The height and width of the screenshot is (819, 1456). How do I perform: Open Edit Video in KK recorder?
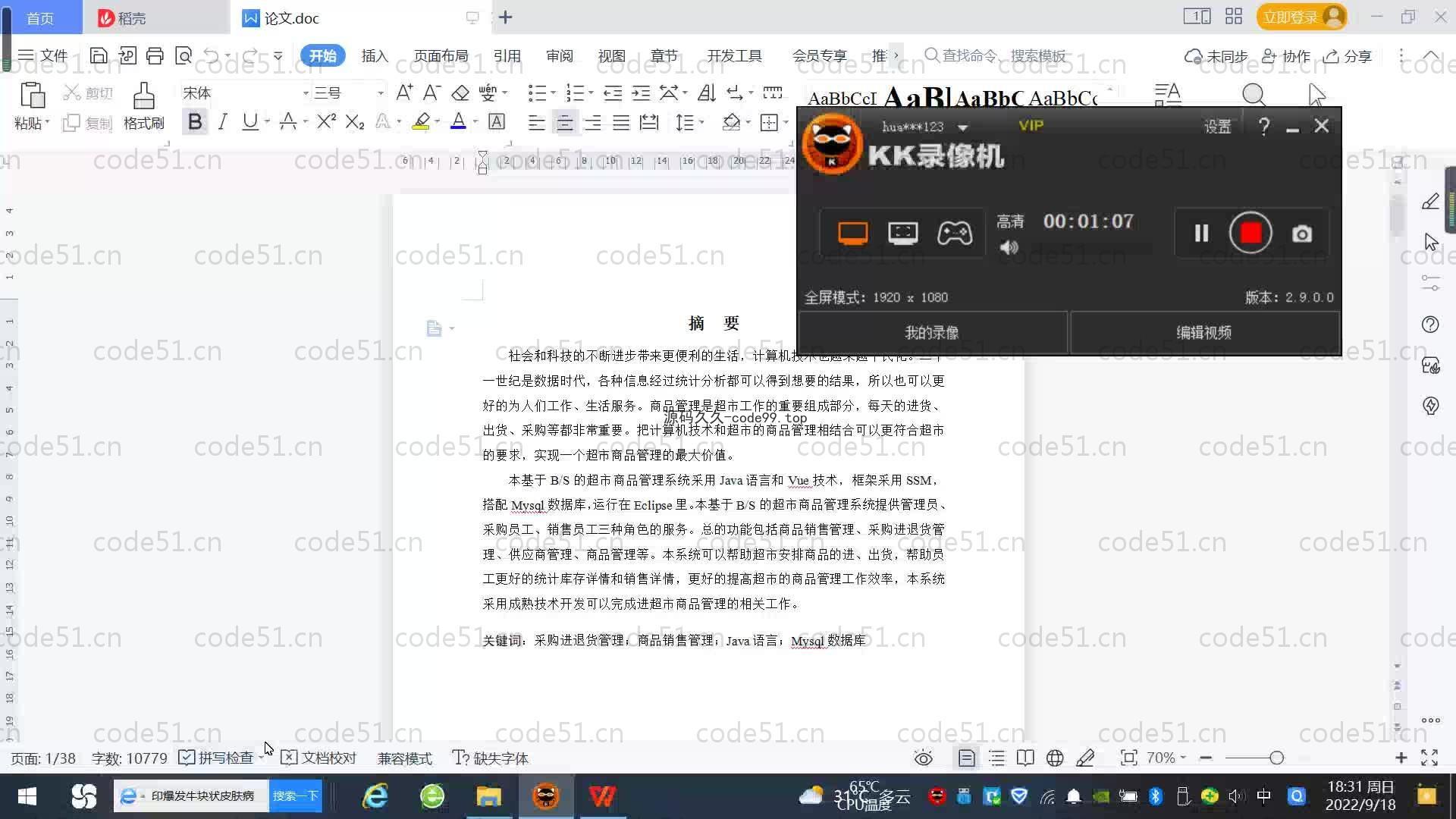[1203, 332]
